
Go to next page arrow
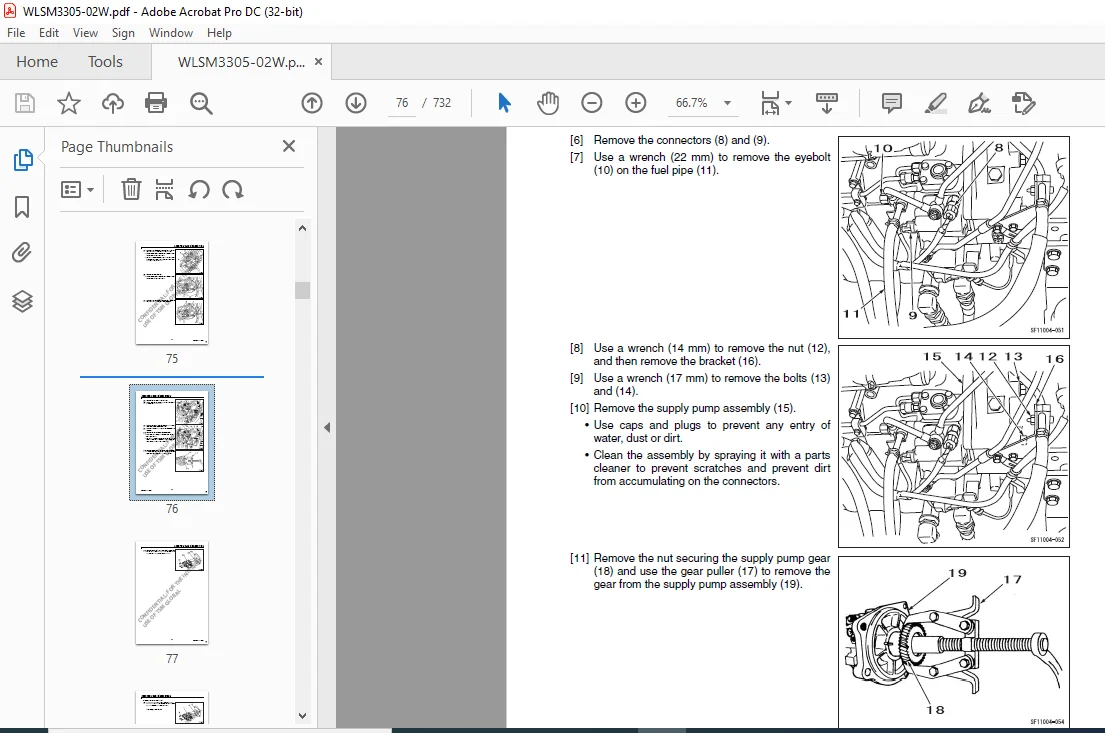[356, 103]
